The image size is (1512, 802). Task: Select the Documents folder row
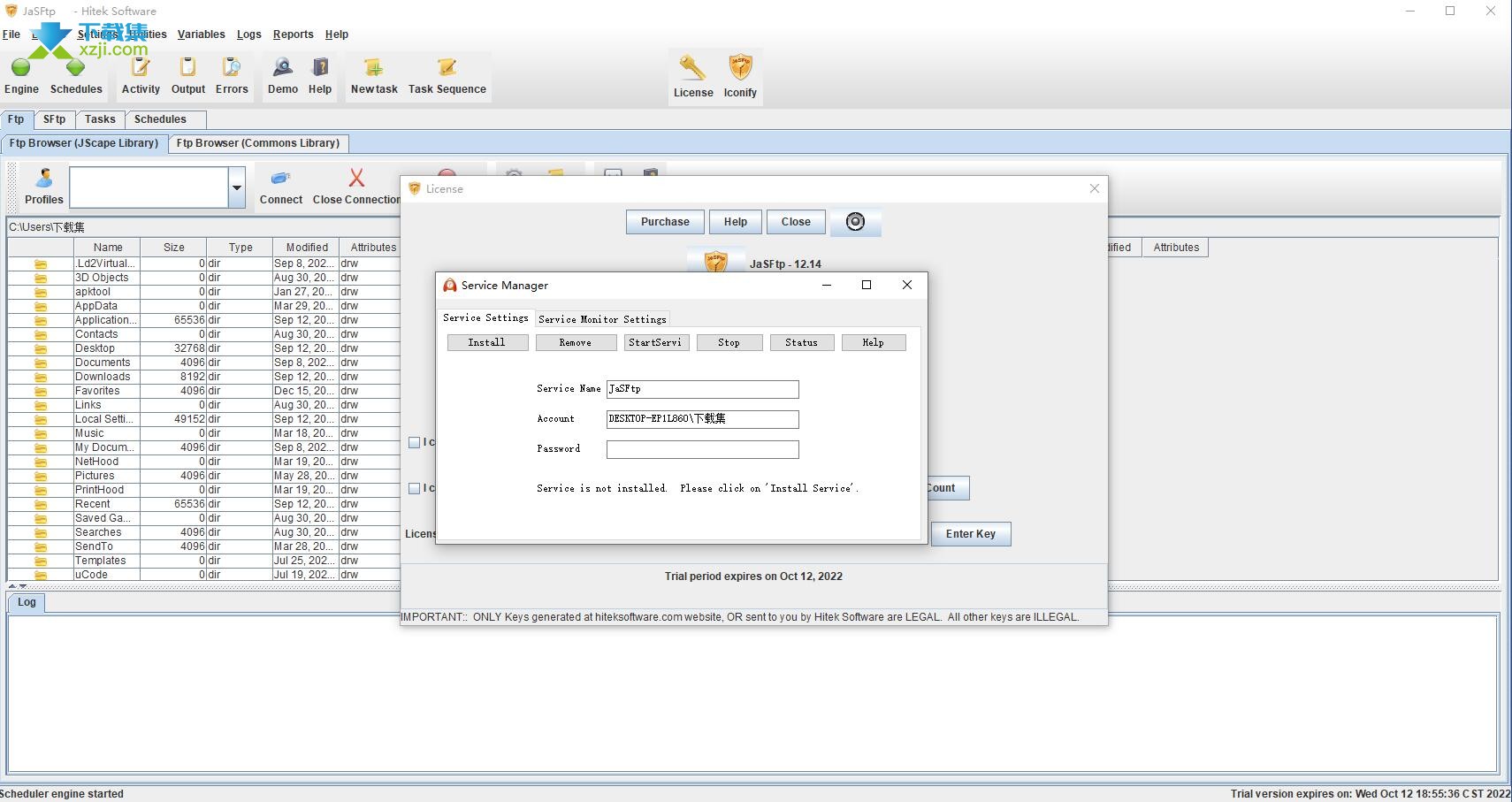point(203,363)
